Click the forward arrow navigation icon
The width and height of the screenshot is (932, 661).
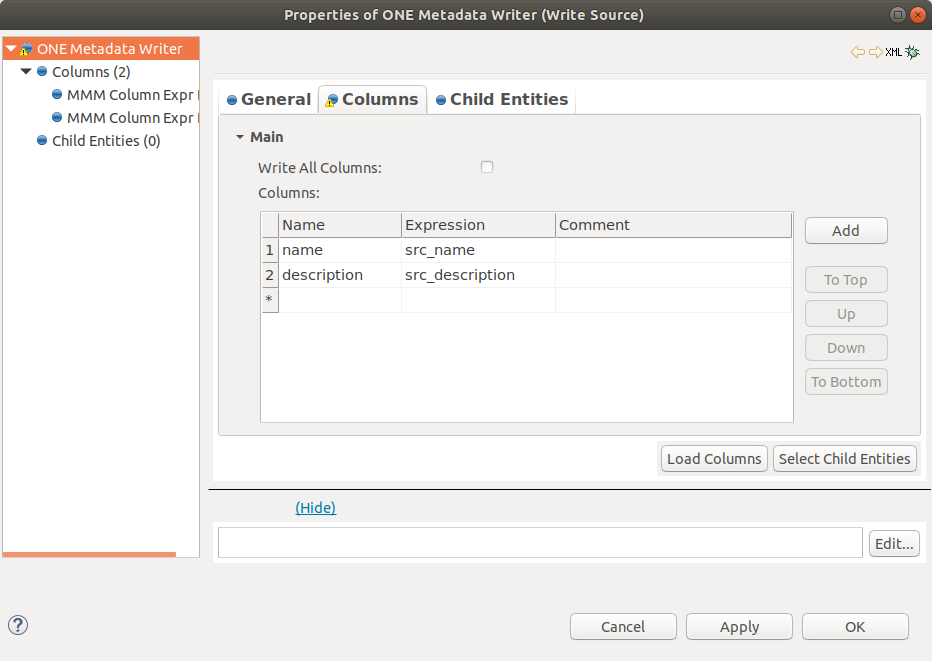[x=875, y=52]
